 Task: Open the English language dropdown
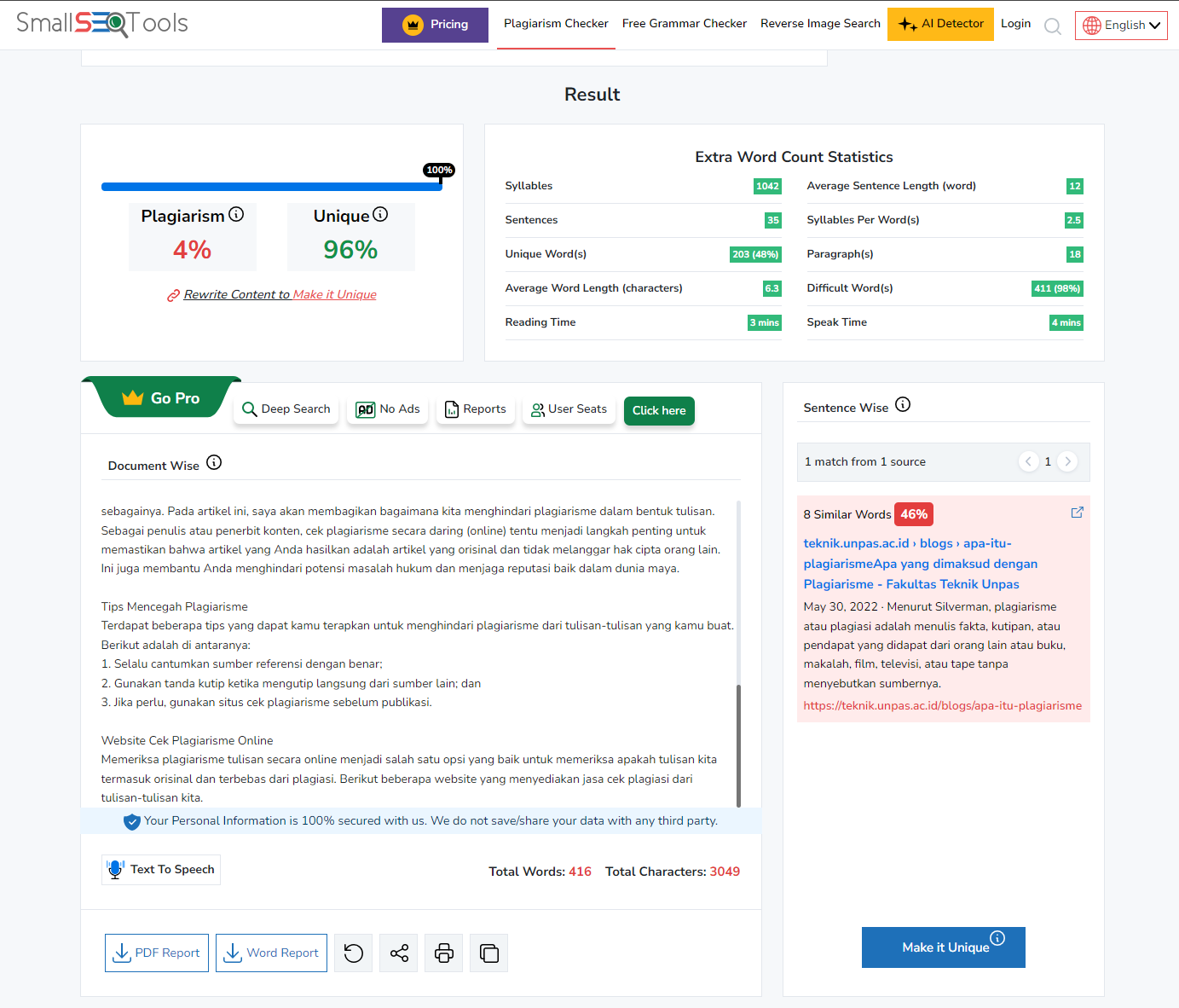1121,26
